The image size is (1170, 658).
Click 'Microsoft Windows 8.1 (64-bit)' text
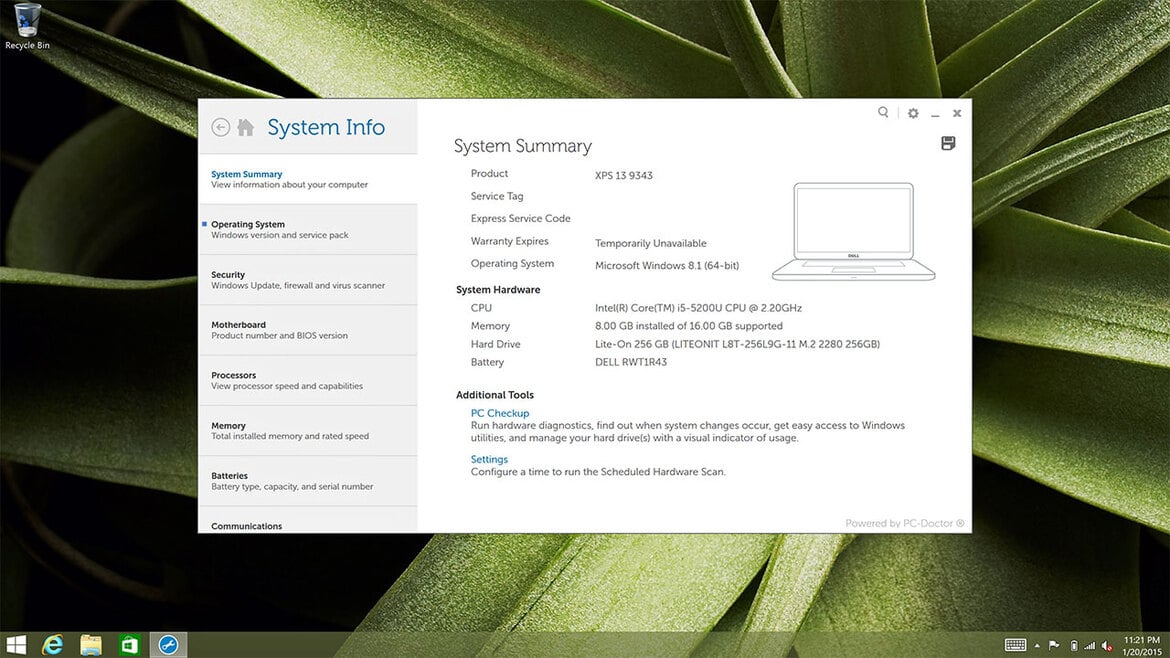(667, 266)
